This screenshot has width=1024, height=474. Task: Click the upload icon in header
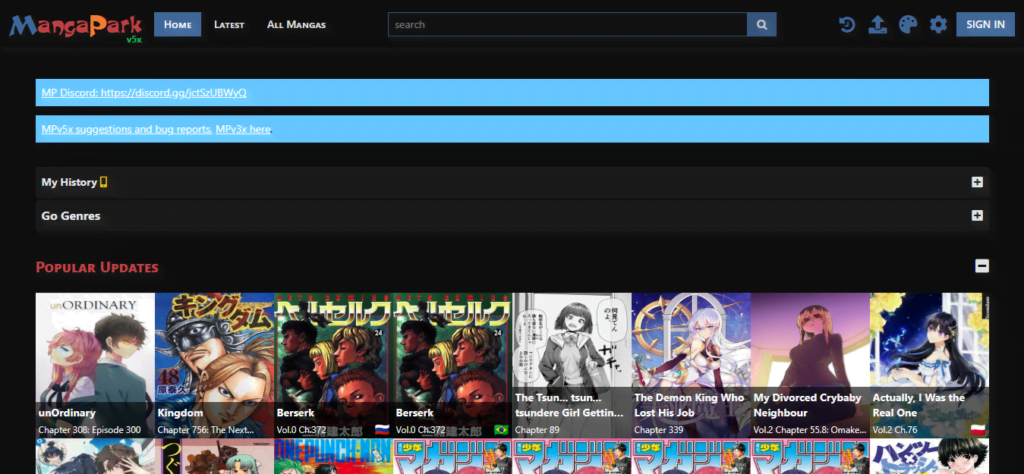coord(877,25)
